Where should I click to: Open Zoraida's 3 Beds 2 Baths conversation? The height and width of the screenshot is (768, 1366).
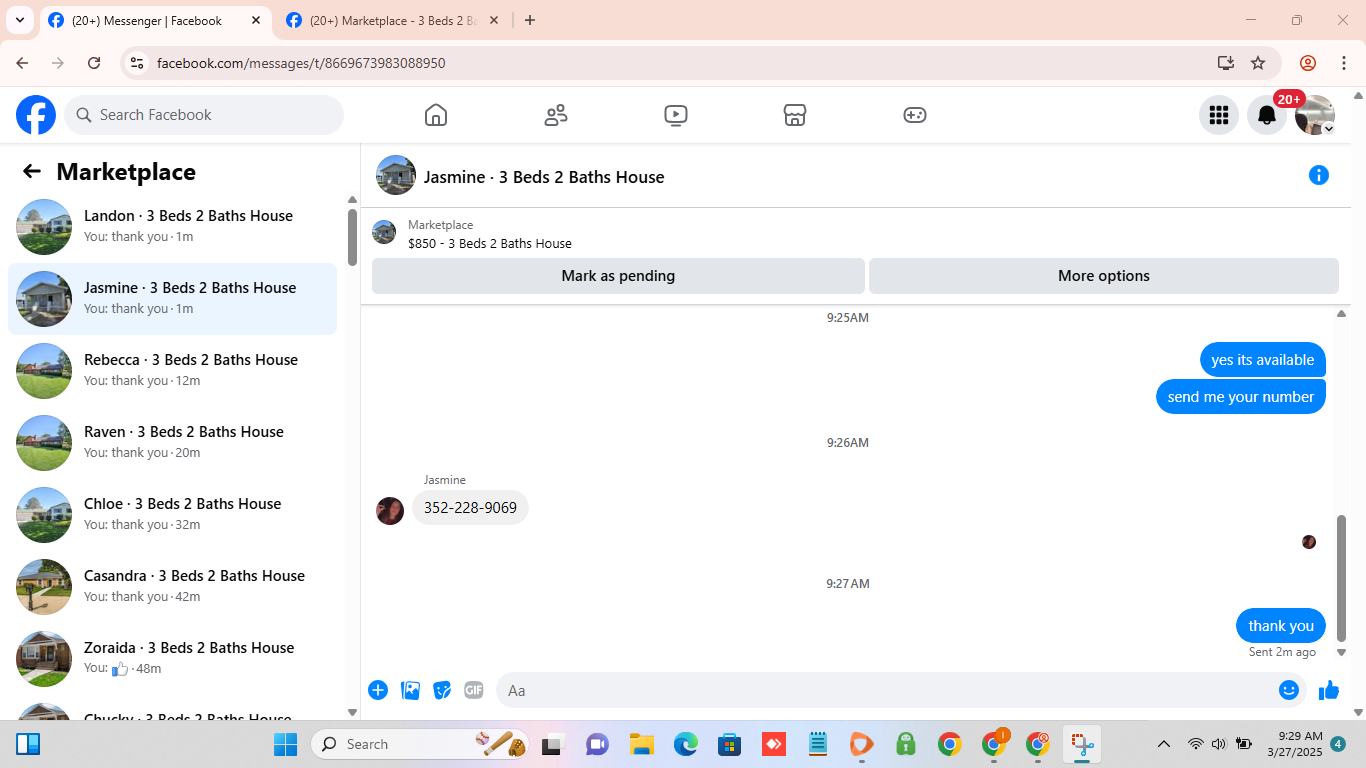pyautogui.click(x=172, y=659)
